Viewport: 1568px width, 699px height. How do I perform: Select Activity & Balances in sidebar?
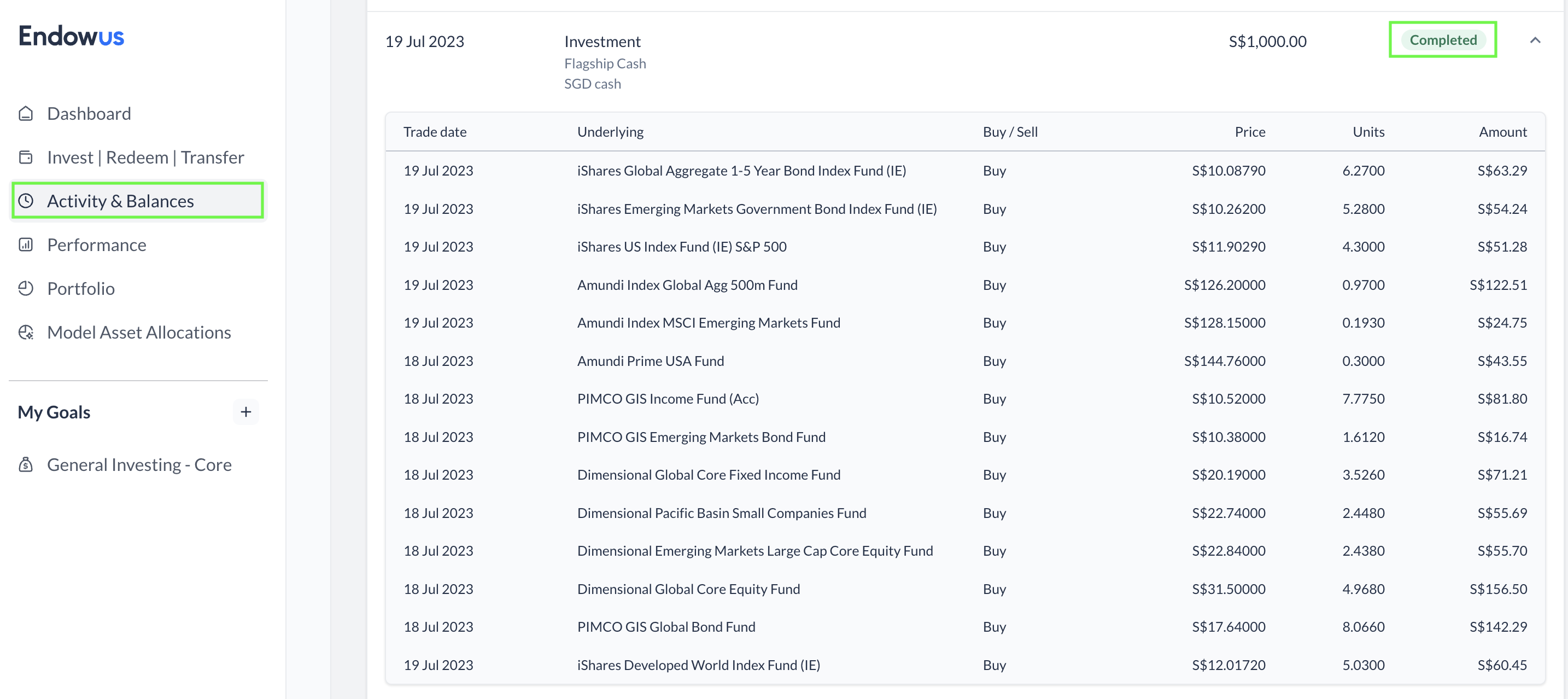coord(138,200)
